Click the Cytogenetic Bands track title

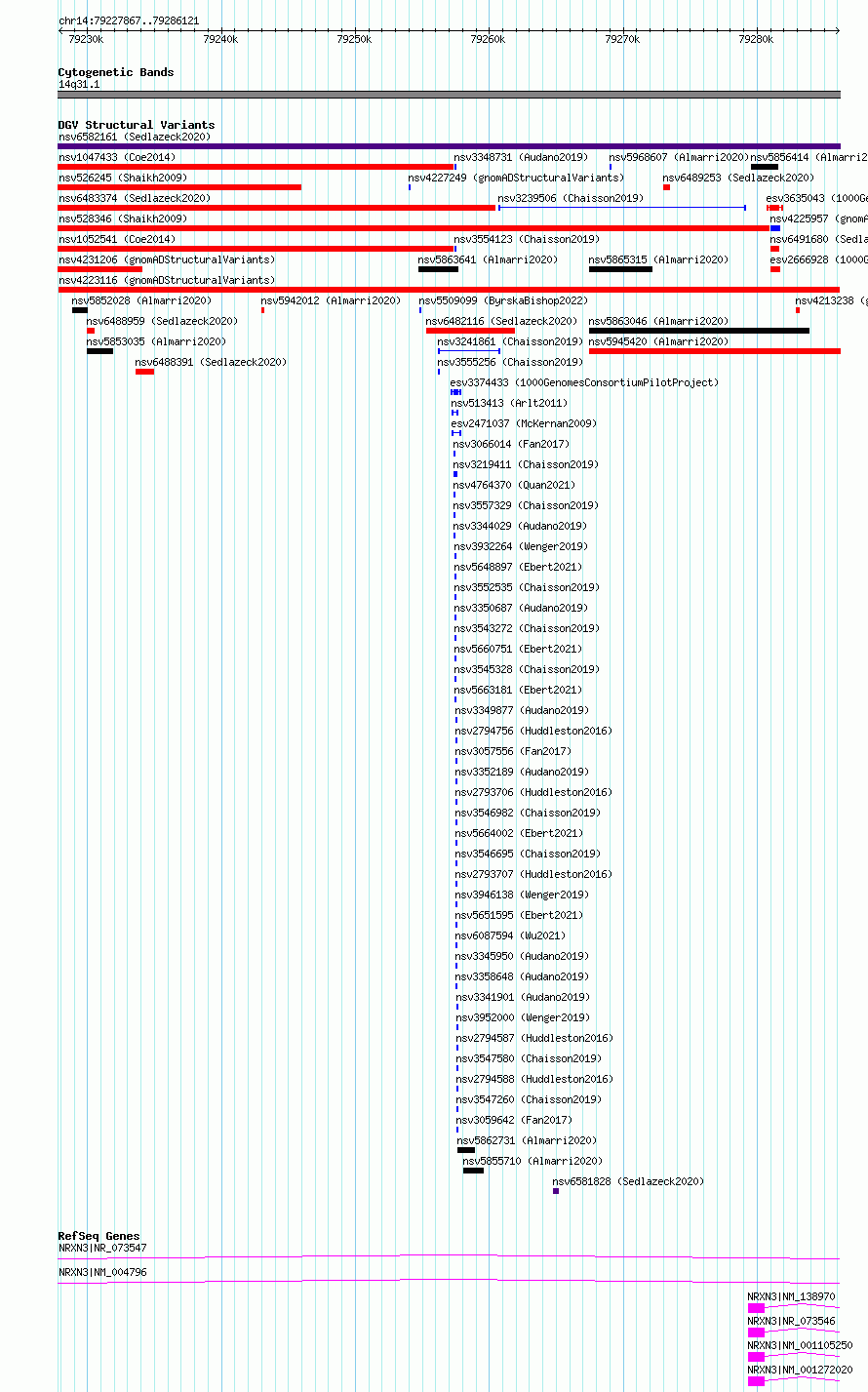coord(116,72)
